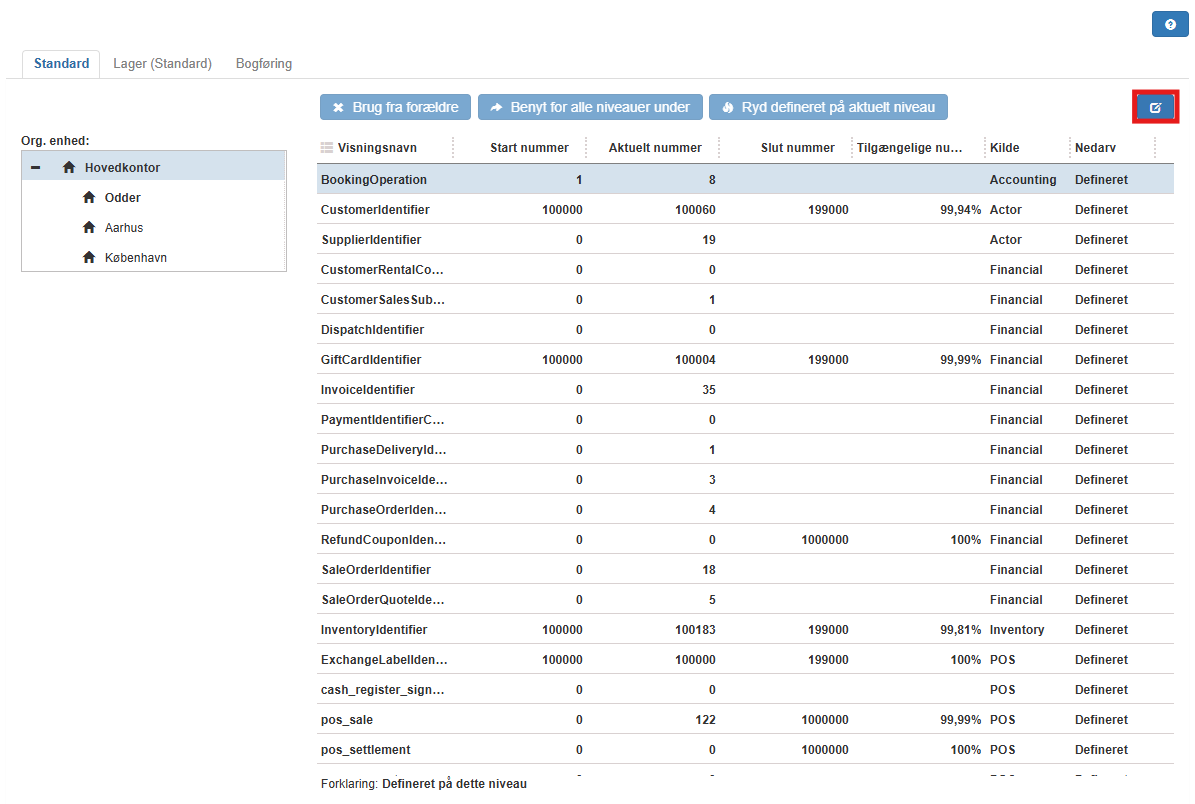The height and width of the screenshot is (804, 1195).
Task: Select the Hovedkontor org unit
Action: [x=154, y=167]
